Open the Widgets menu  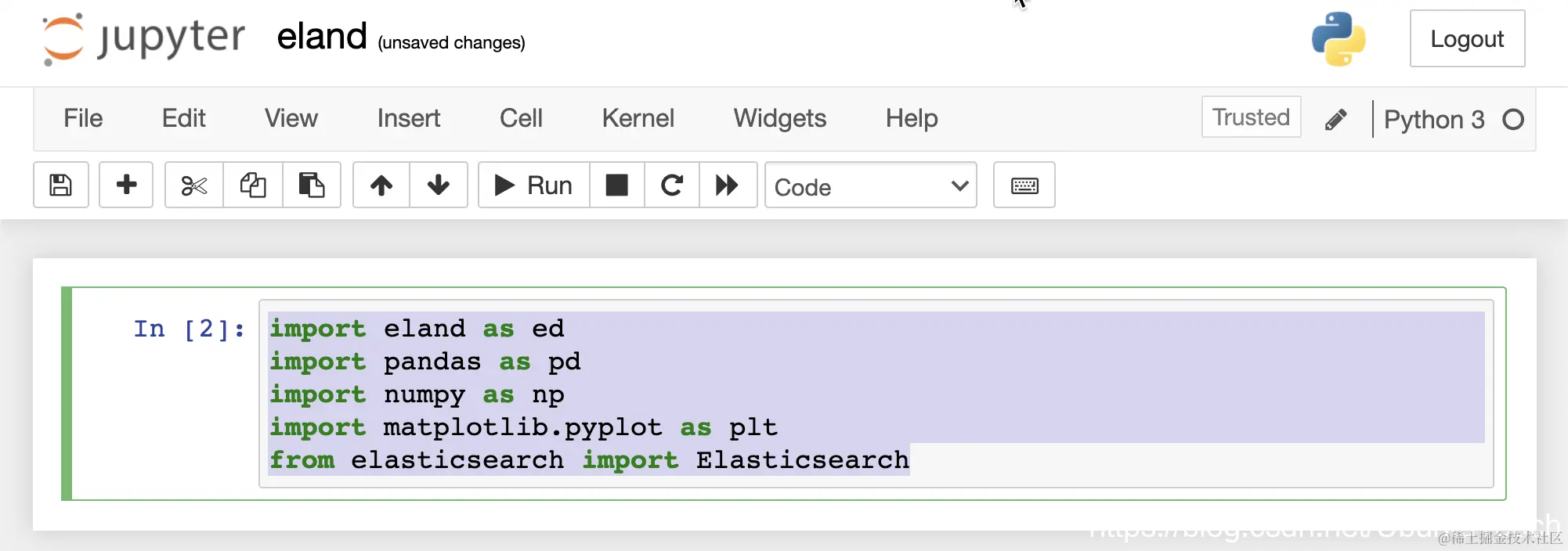(x=780, y=118)
